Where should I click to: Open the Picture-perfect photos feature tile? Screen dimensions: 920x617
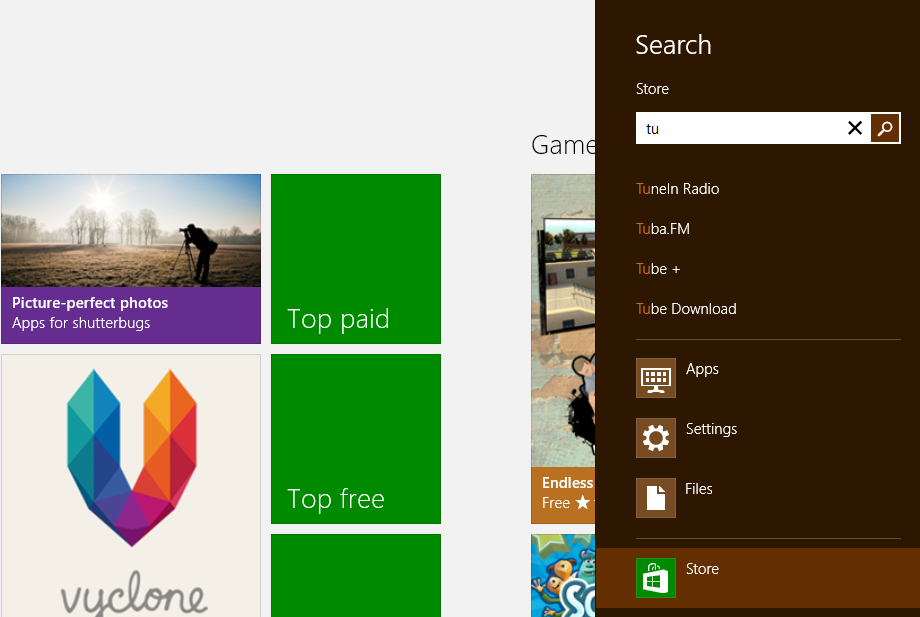[x=131, y=259]
